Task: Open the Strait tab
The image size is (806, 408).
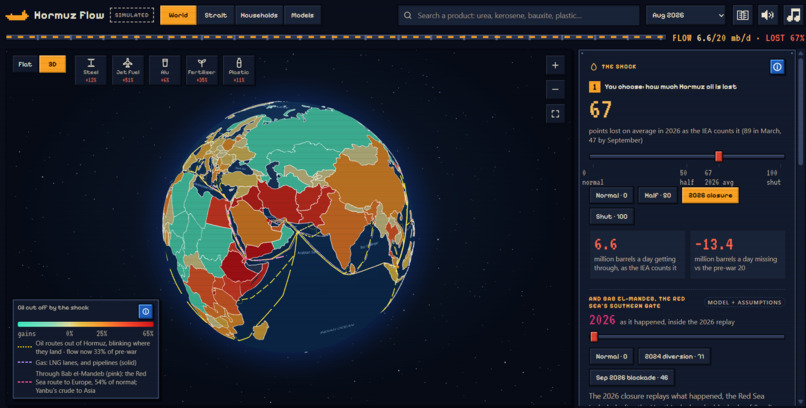Action: (215, 15)
